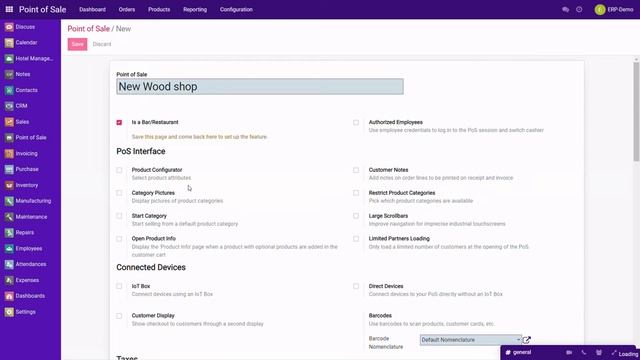Open activities clock icon in top bar

[x=579, y=9]
